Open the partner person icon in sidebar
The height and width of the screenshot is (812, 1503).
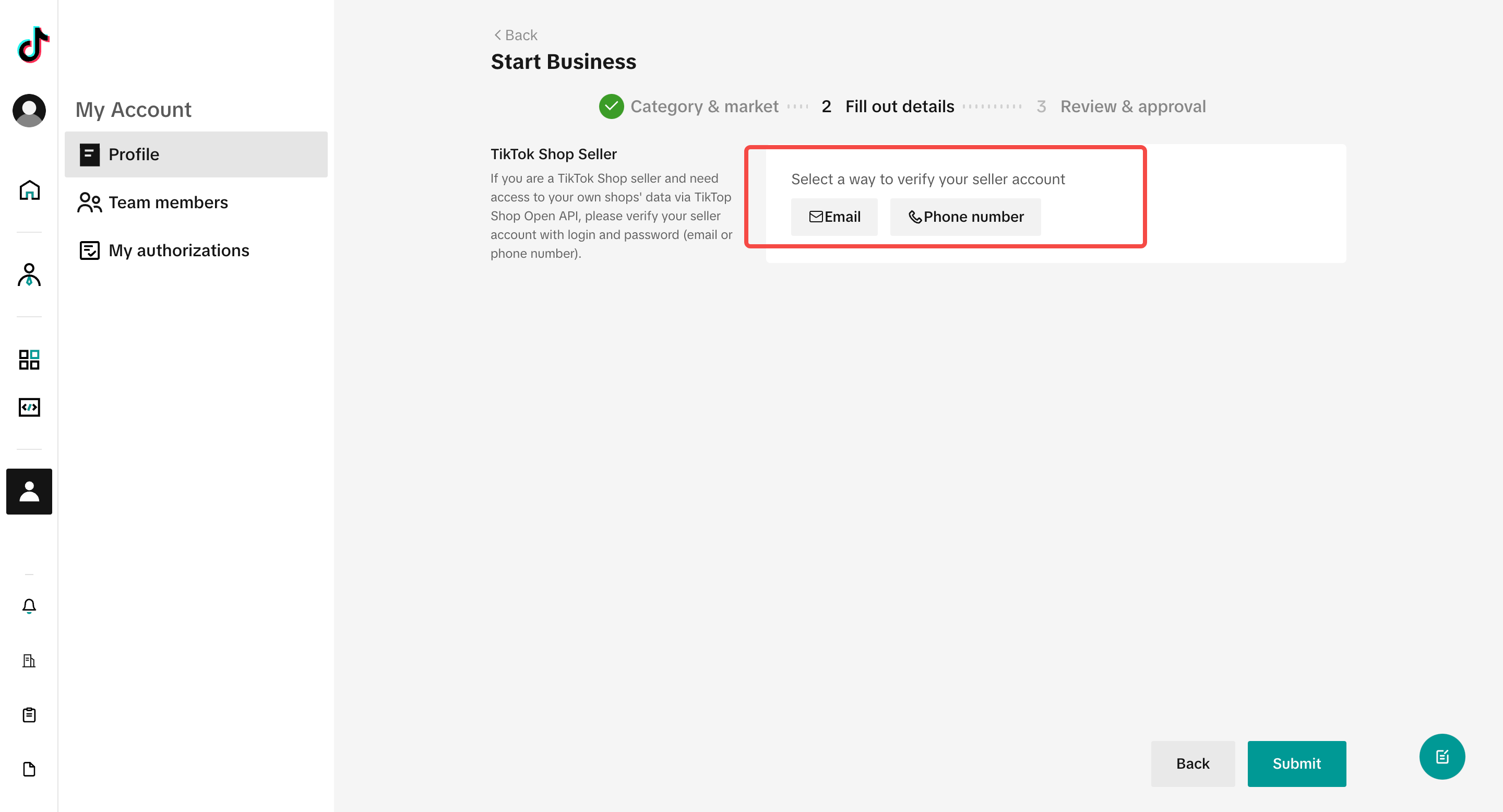click(x=29, y=274)
